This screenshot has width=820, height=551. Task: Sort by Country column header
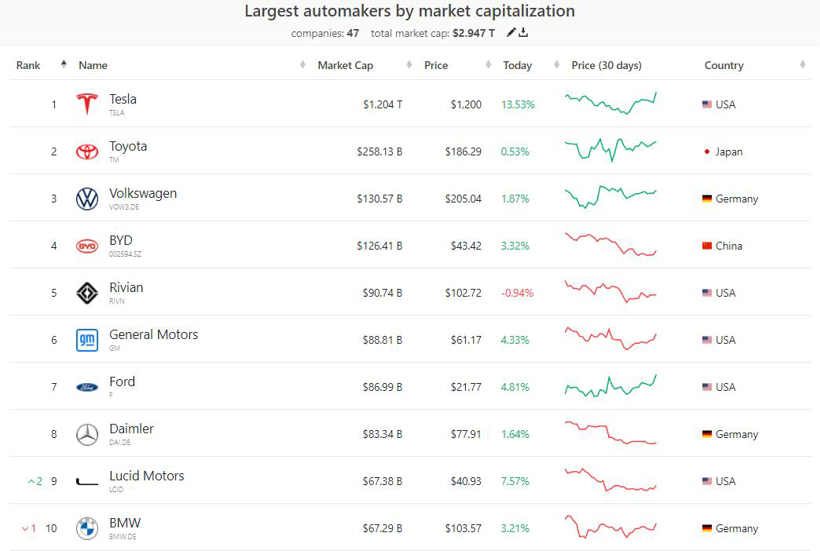coord(724,65)
